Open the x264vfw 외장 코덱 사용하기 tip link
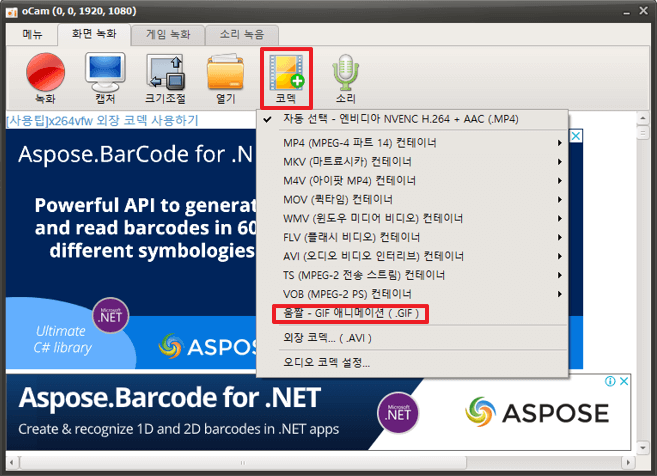Viewport: 657px width, 476px height. [x=102, y=121]
